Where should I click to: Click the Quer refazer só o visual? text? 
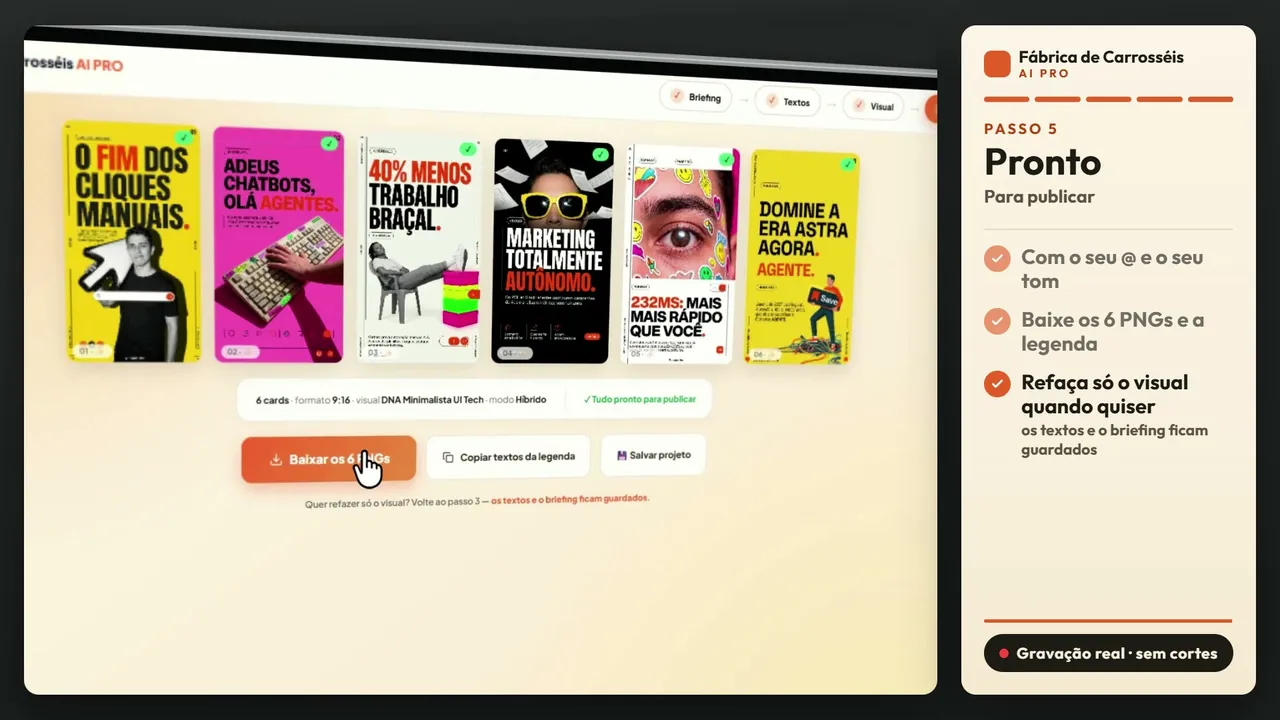[357, 505]
